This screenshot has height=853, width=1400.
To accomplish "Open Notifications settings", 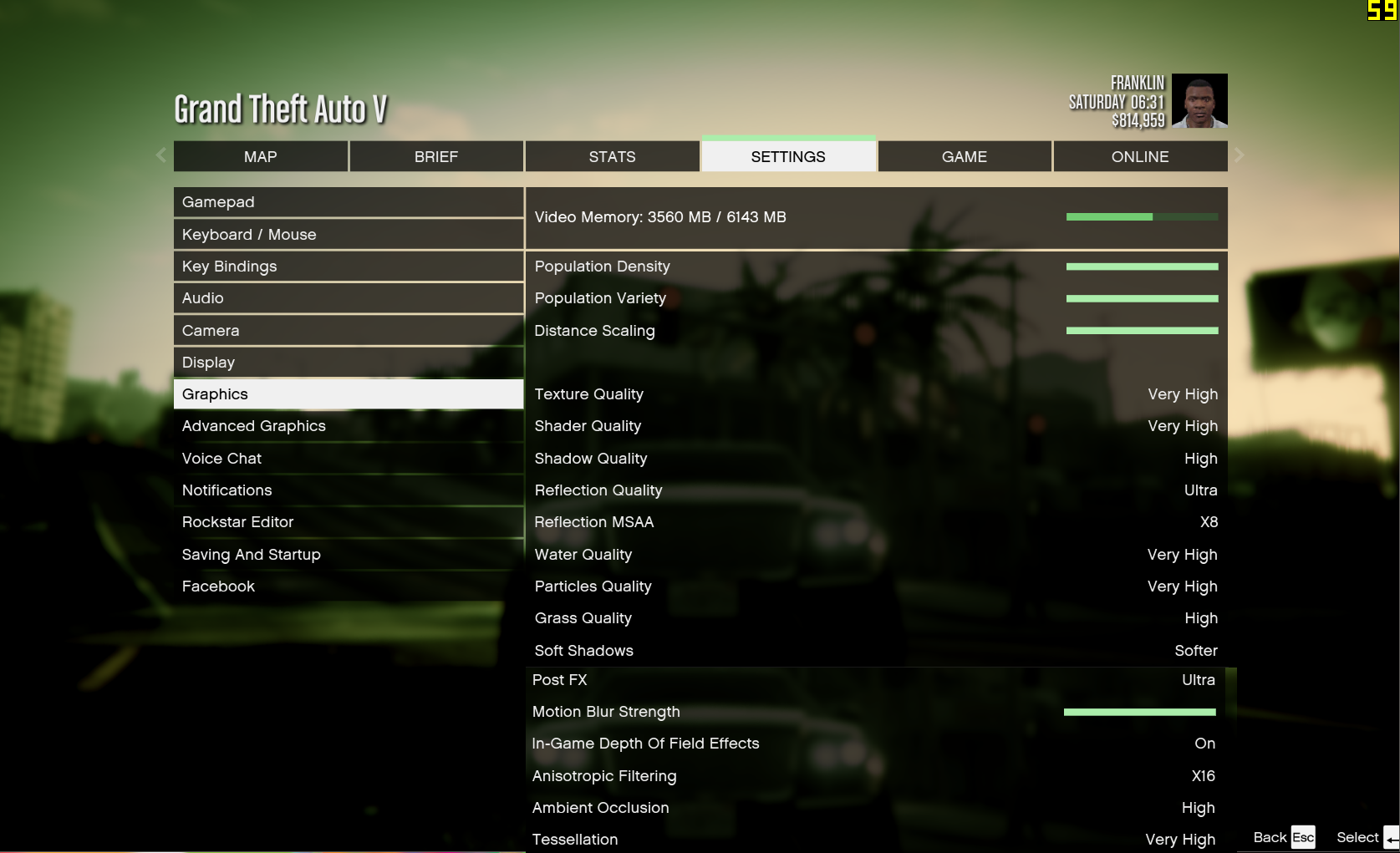I will click(x=349, y=490).
